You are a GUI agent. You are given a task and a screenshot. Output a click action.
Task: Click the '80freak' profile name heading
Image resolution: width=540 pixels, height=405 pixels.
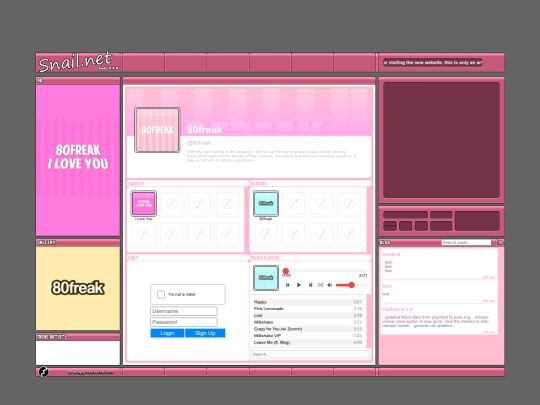point(205,130)
